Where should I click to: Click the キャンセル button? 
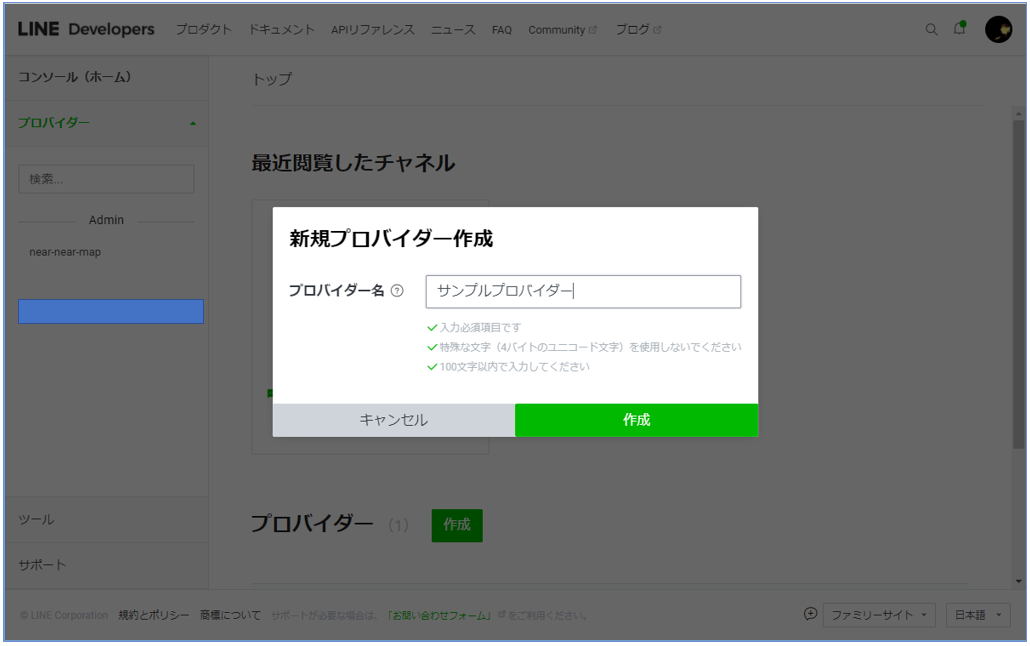click(x=391, y=420)
